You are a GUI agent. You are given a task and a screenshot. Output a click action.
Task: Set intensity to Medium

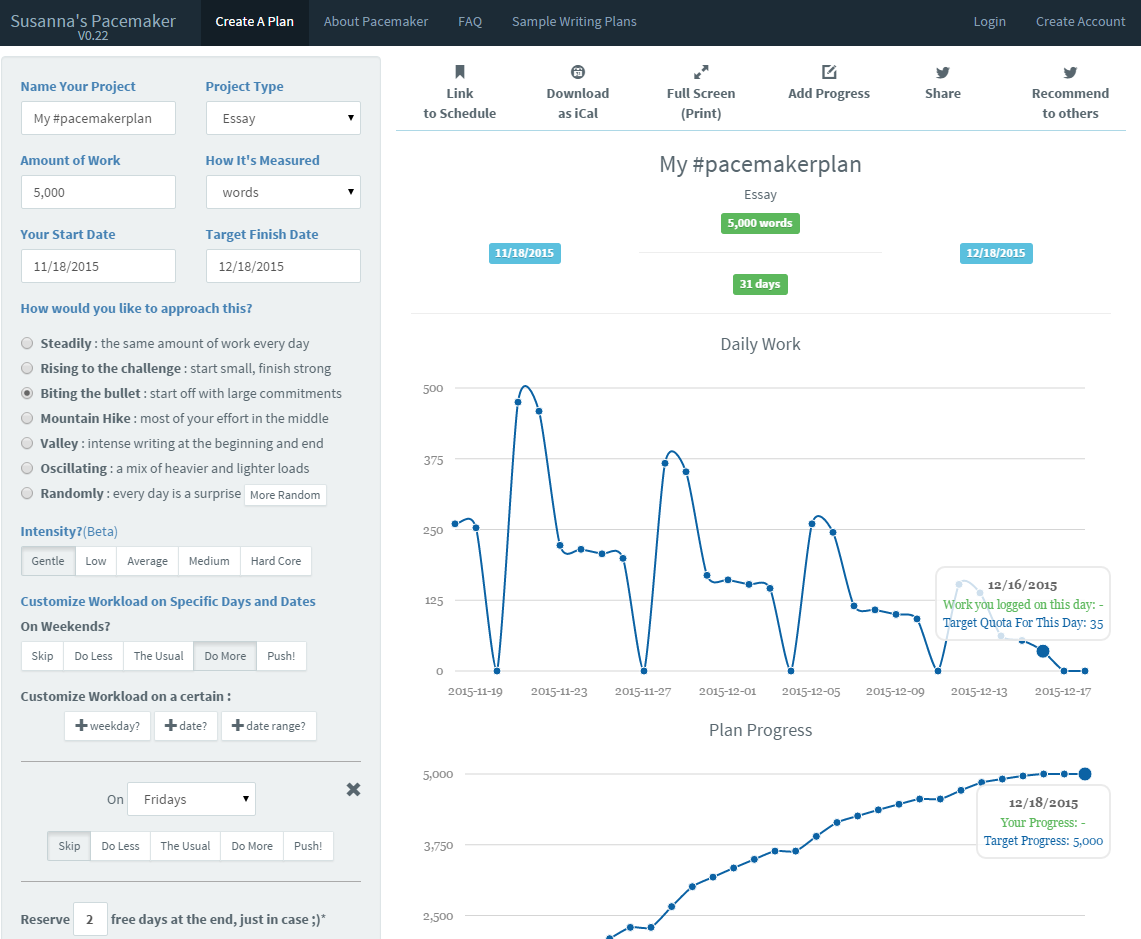(210, 561)
